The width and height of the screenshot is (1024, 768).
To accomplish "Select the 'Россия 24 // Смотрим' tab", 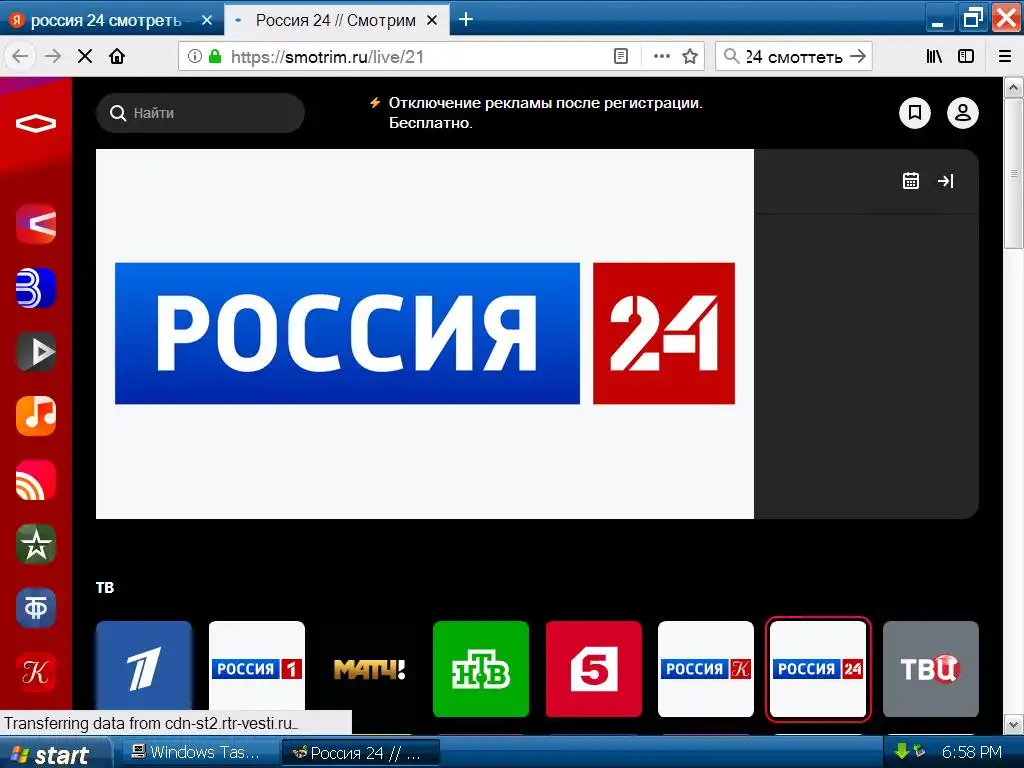I will click(x=336, y=20).
